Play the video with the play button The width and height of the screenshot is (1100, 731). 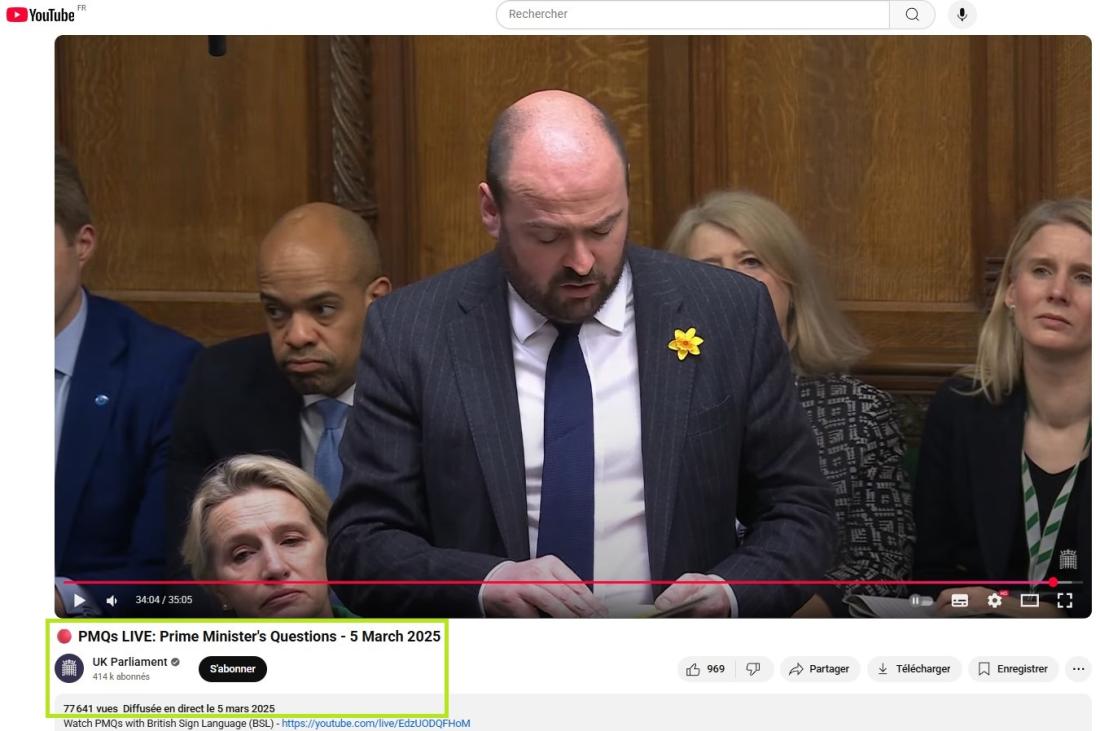tap(80, 600)
